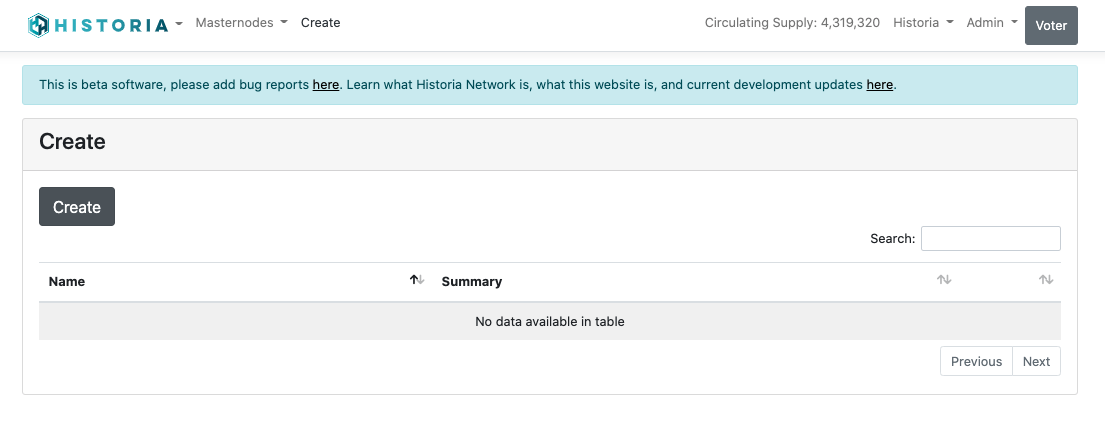Click the Circulating Supply figure
Viewport: 1105px width, 439px height.
coord(792,22)
